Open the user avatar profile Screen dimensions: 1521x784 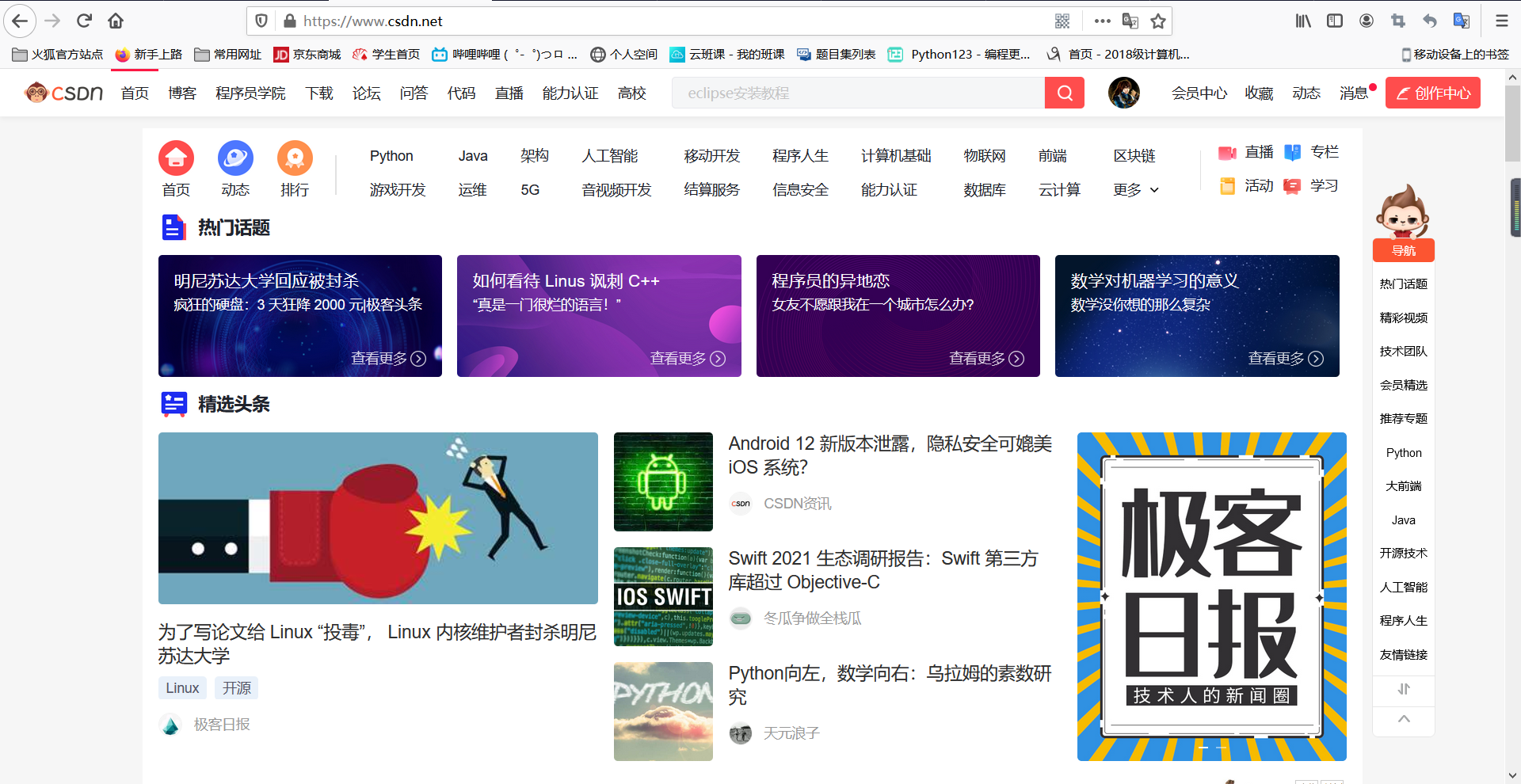1123,93
